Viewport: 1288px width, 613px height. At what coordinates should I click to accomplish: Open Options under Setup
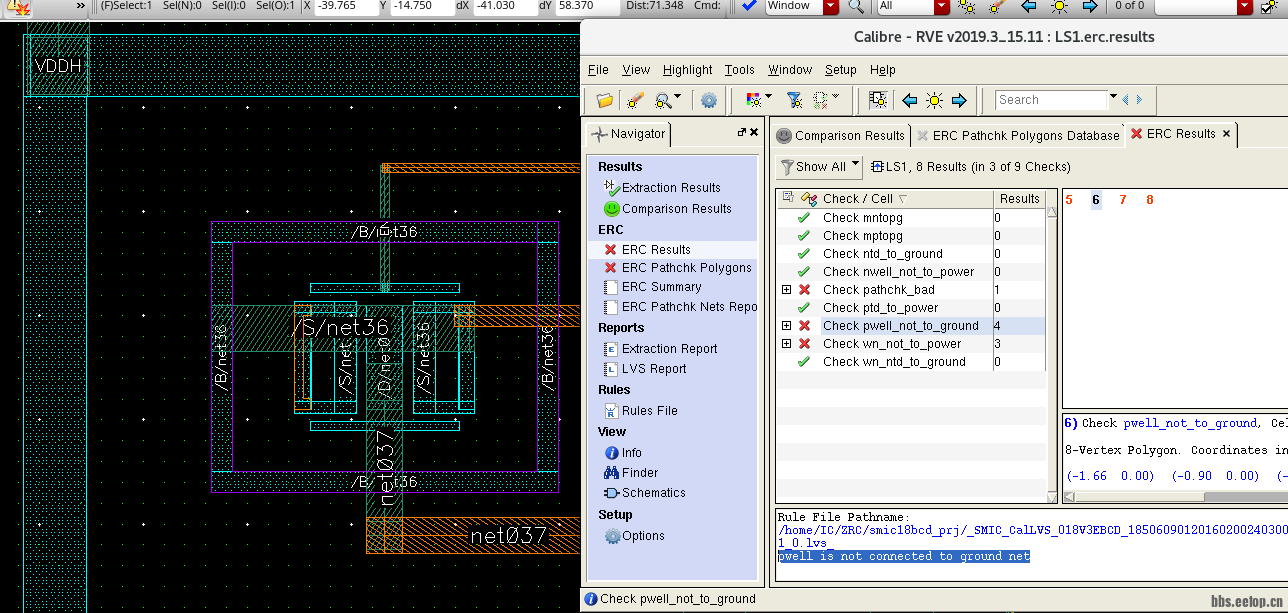point(633,536)
